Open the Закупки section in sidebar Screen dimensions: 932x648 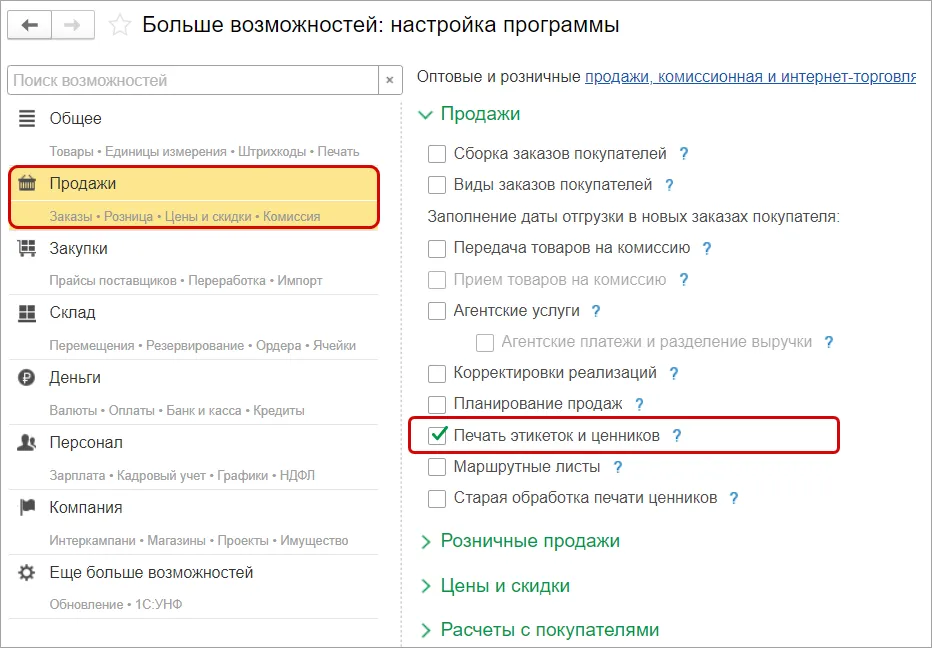coord(193,263)
